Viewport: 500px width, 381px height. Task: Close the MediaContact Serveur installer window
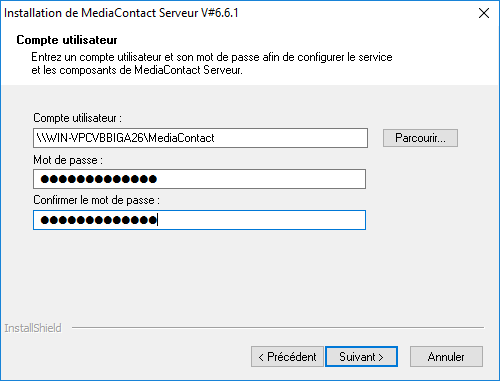[x=484, y=13]
